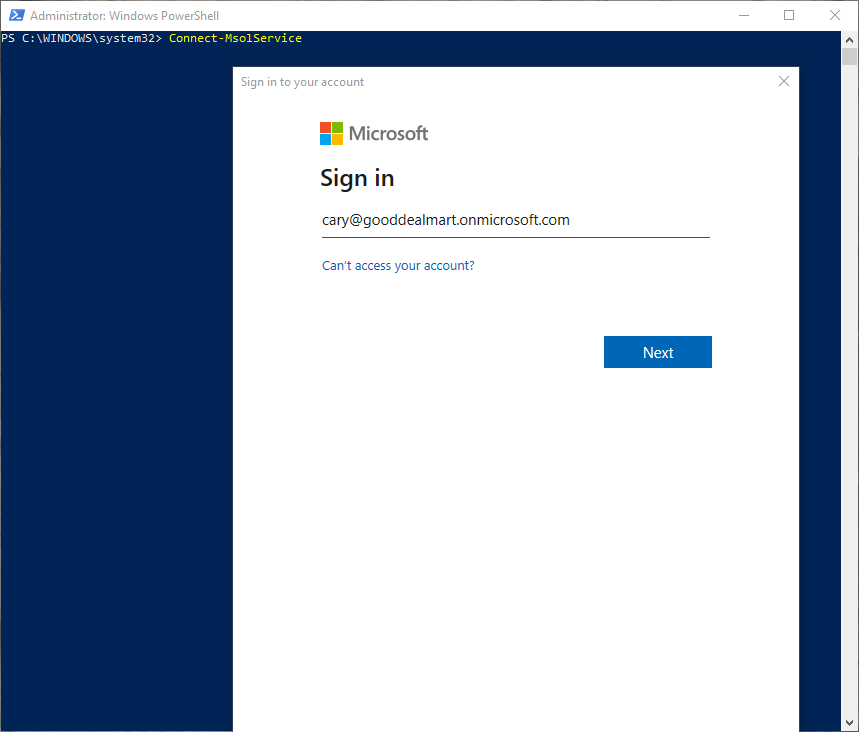Maximize the PowerShell window

789,15
